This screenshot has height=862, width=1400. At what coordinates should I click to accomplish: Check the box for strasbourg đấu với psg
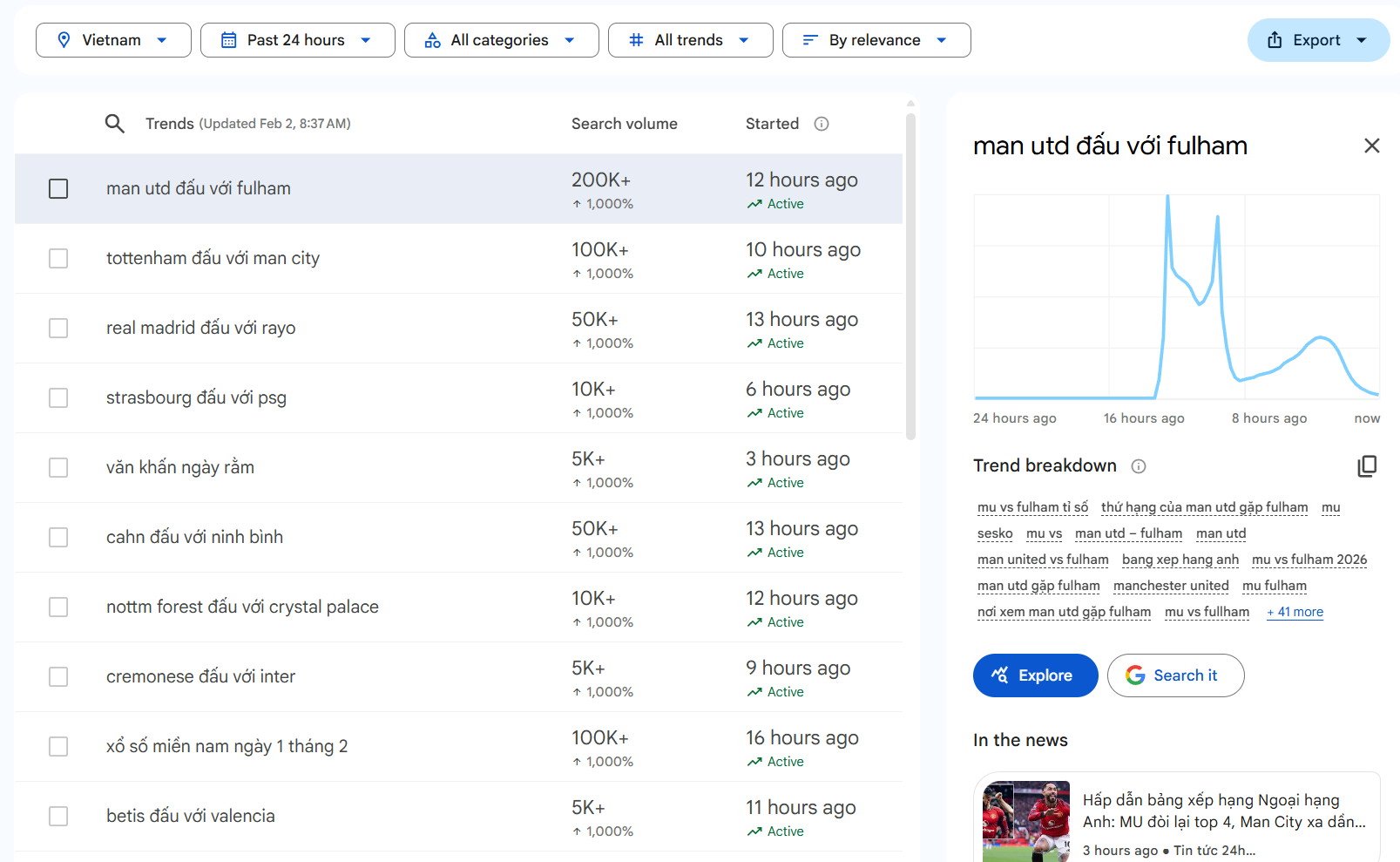pyautogui.click(x=58, y=398)
